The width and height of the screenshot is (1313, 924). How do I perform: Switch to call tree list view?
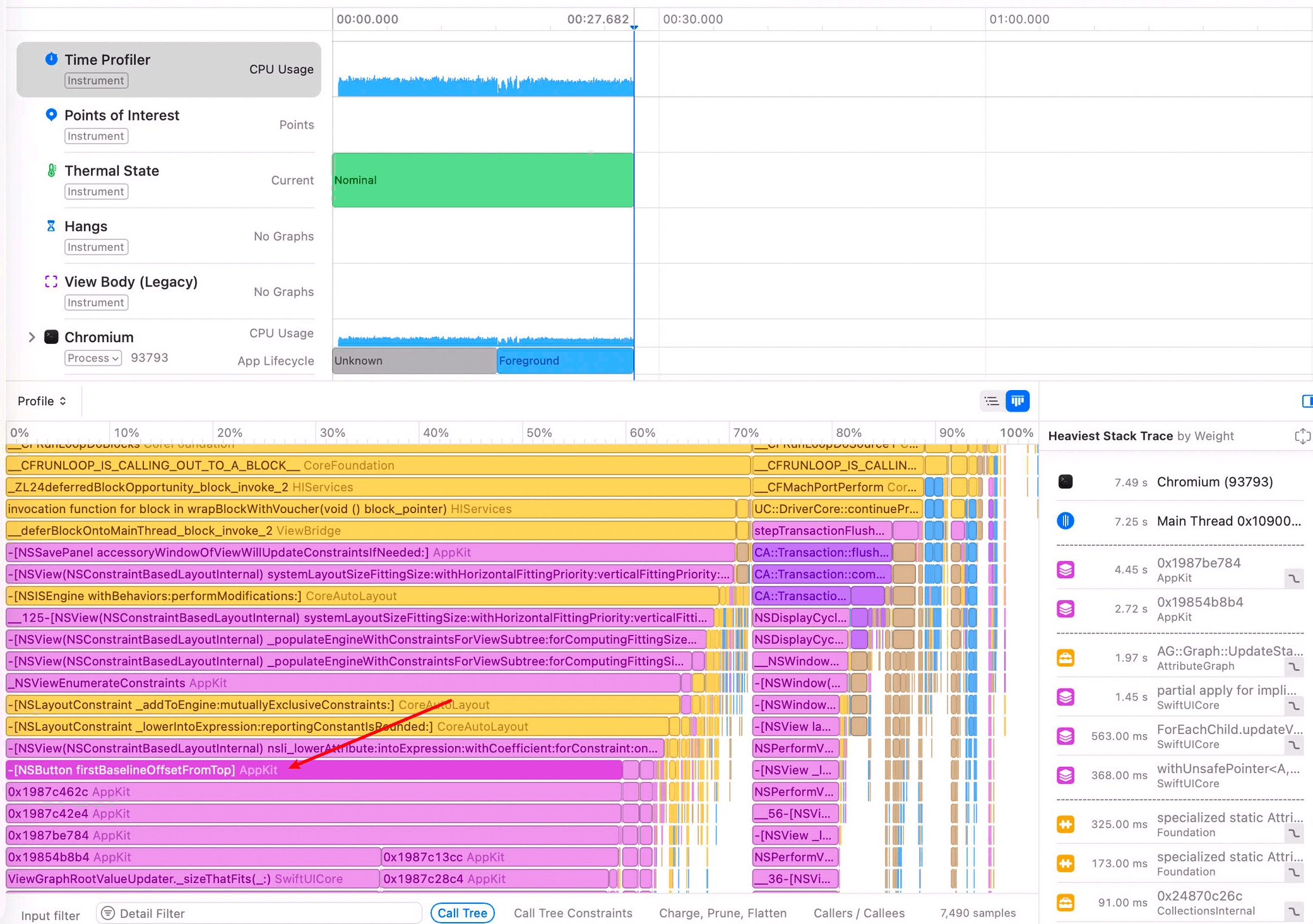[992, 401]
